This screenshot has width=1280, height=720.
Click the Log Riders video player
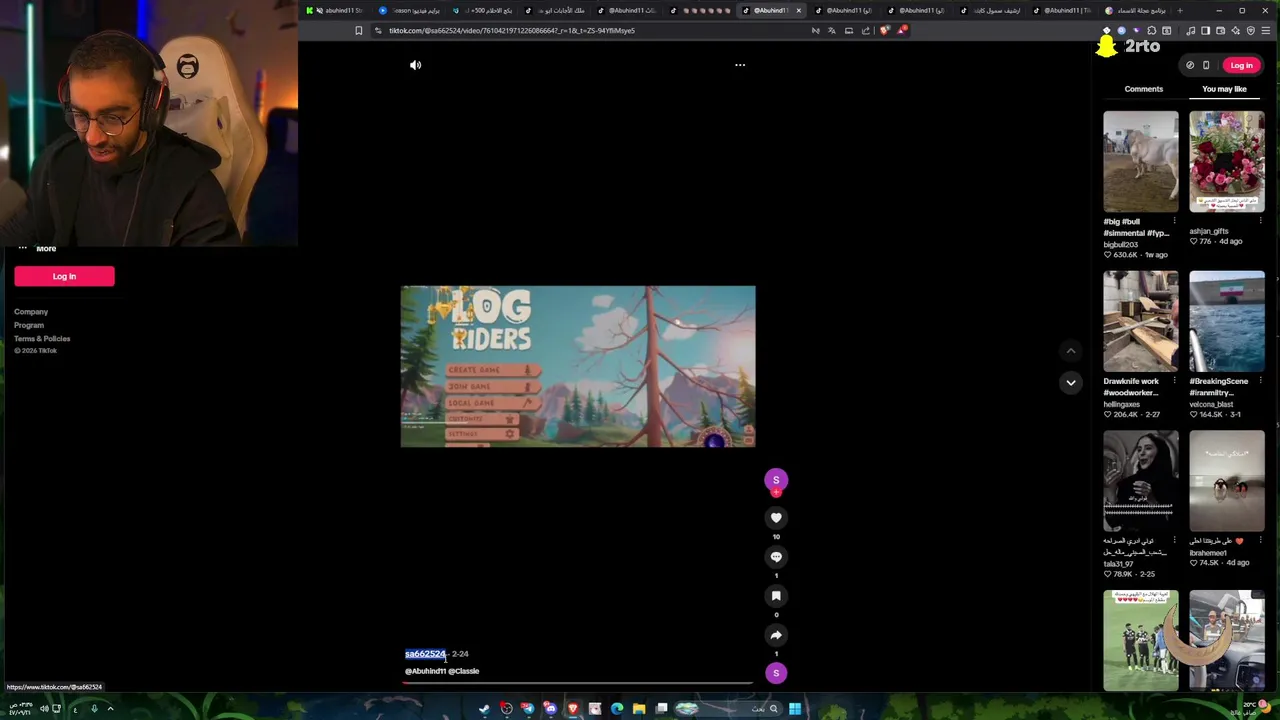click(578, 366)
